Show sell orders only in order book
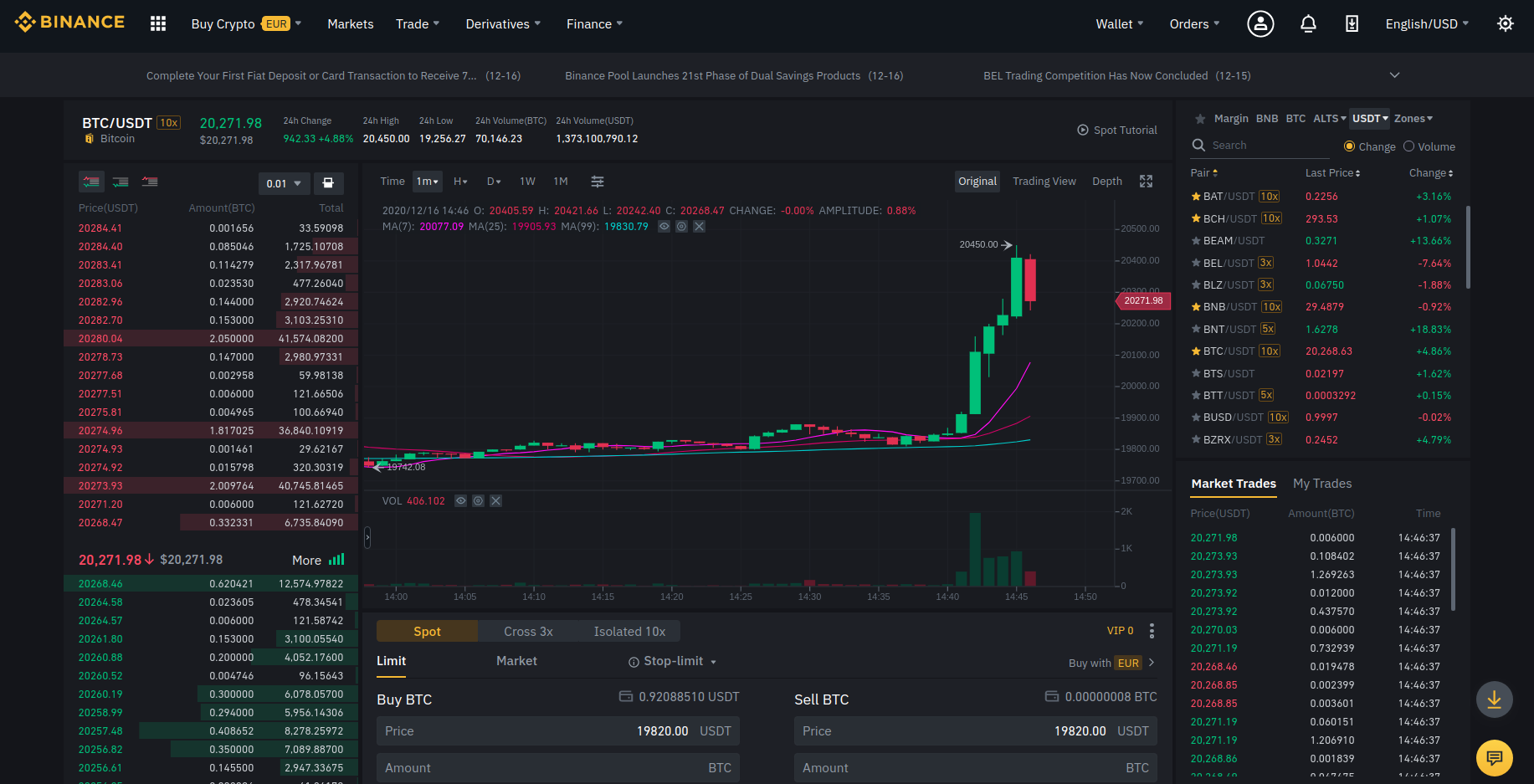 pos(150,182)
